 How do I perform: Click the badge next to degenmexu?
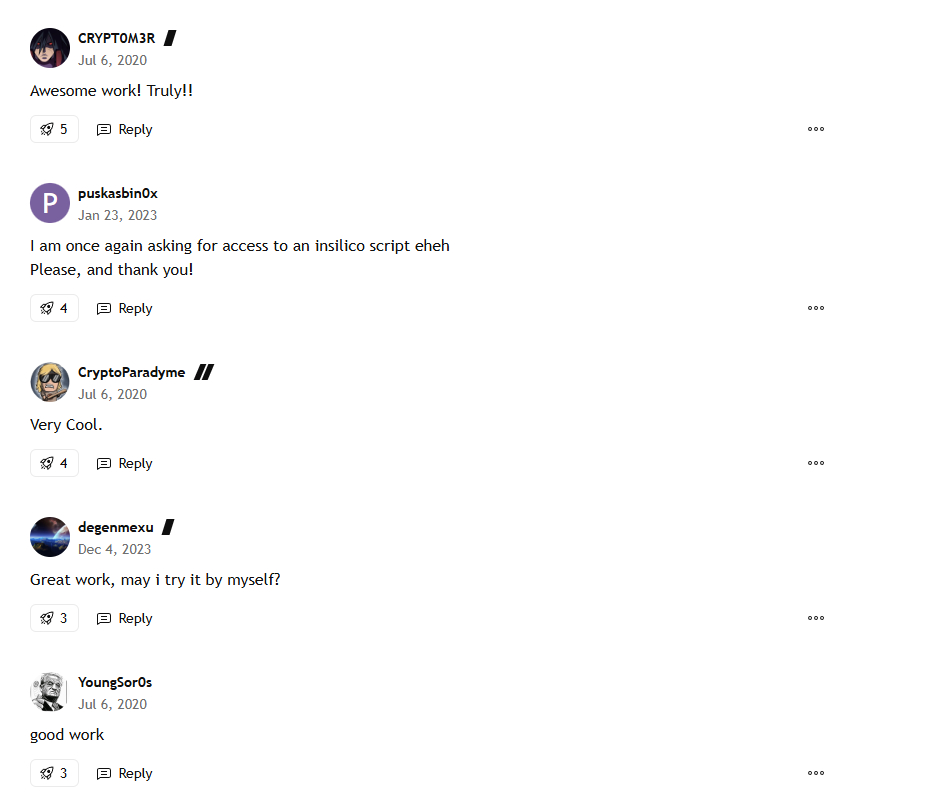pyautogui.click(x=168, y=527)
